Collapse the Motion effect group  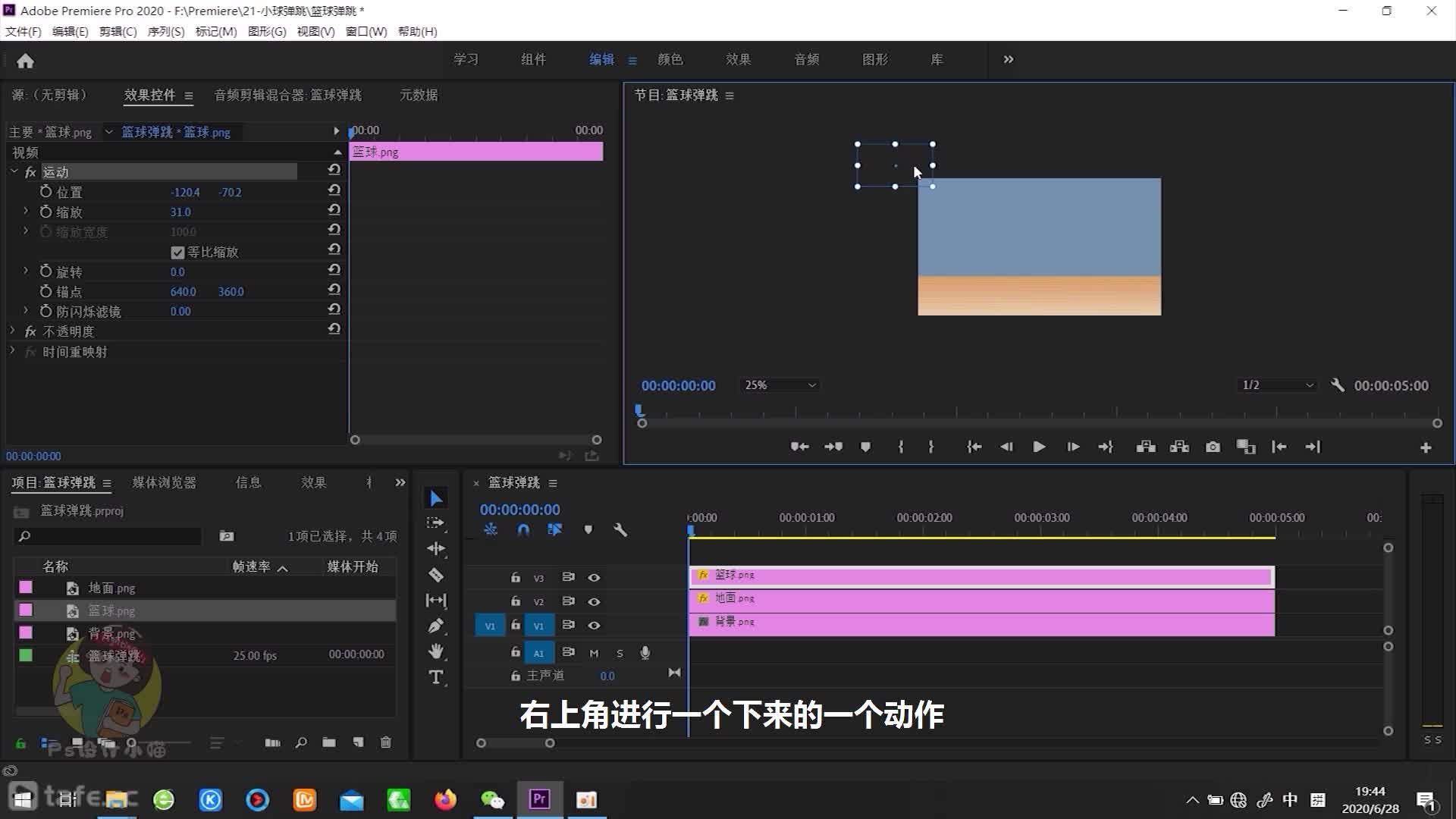click(x=14, y=171)
